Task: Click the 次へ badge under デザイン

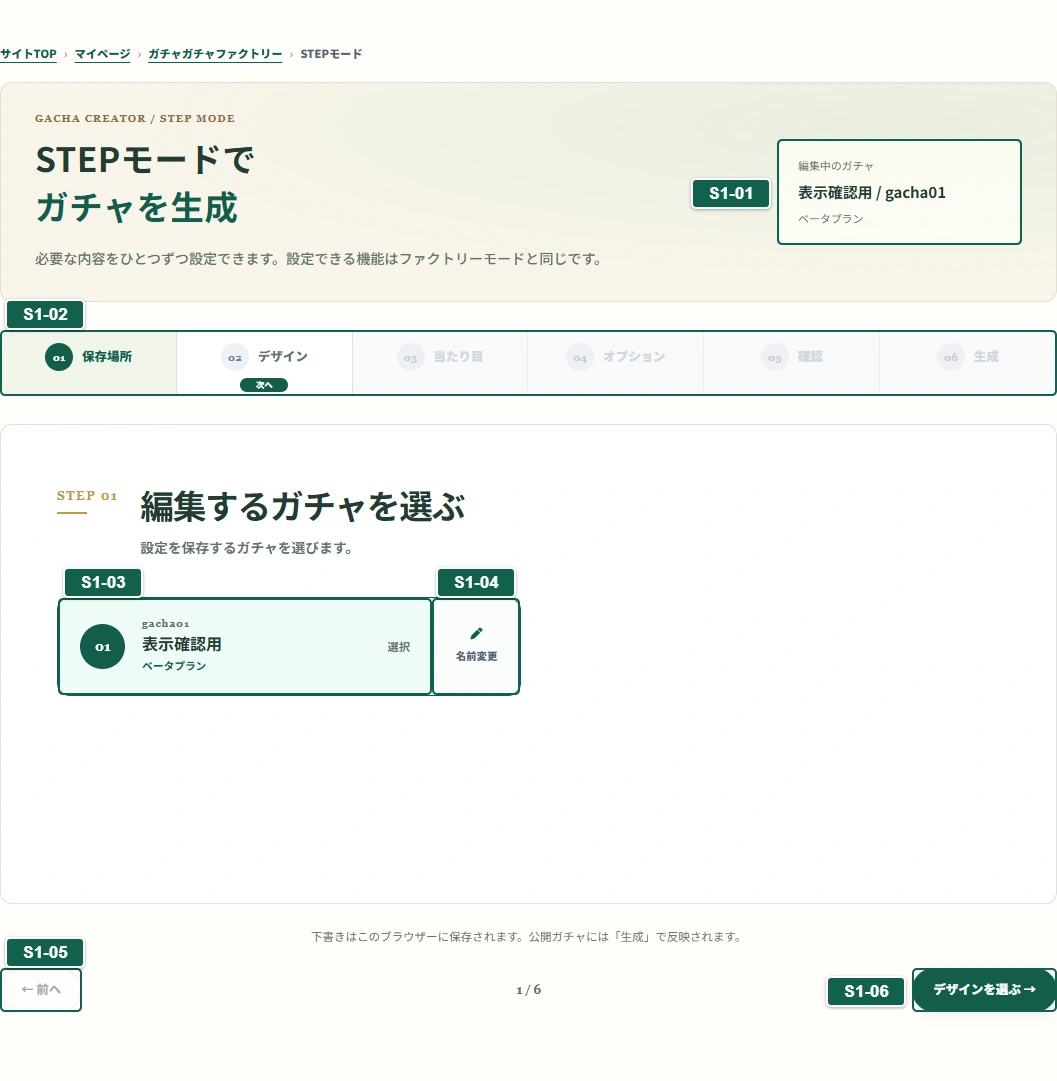Action: point(264,385)
